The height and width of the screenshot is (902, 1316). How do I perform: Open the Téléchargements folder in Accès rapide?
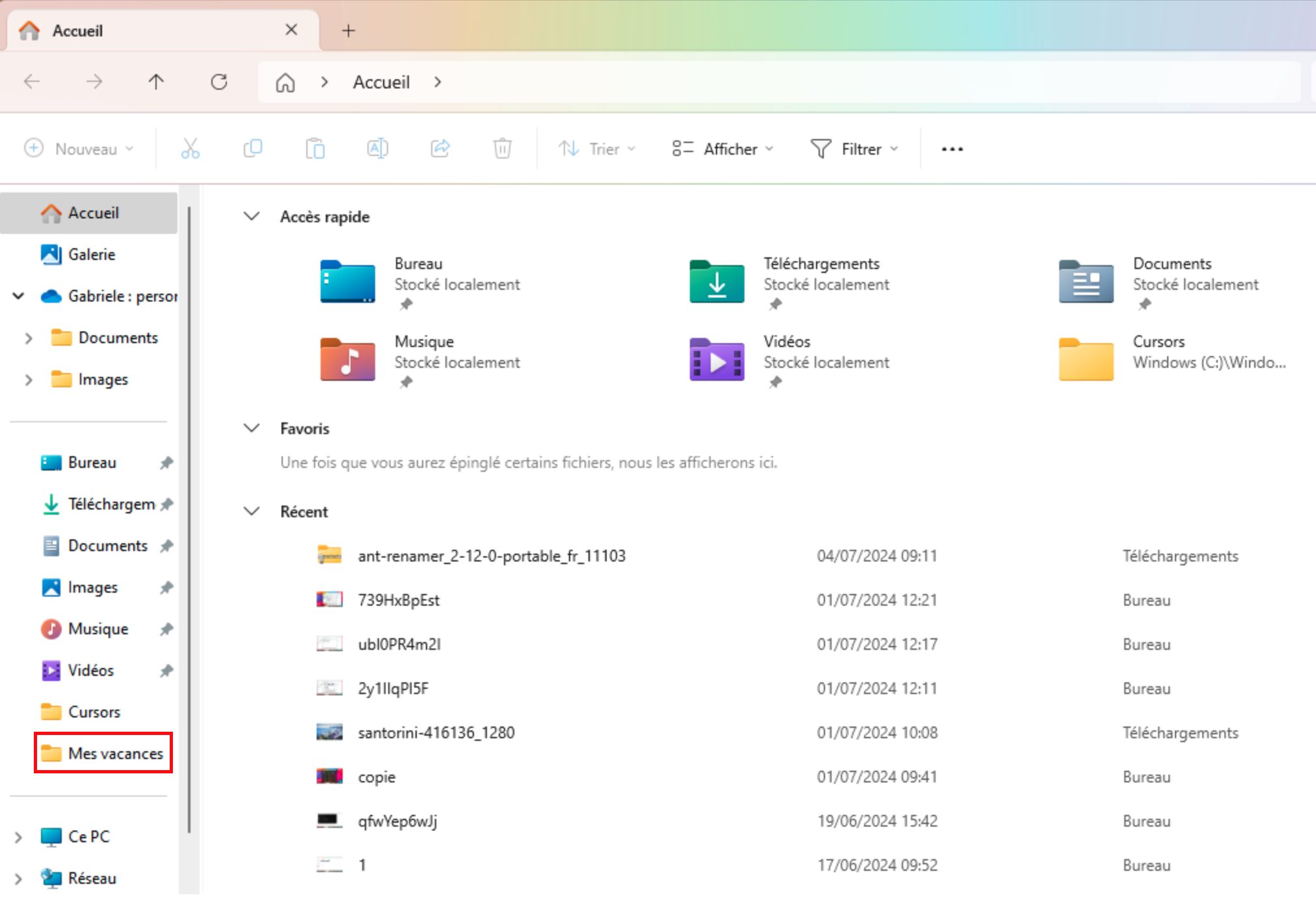(789, 282)
